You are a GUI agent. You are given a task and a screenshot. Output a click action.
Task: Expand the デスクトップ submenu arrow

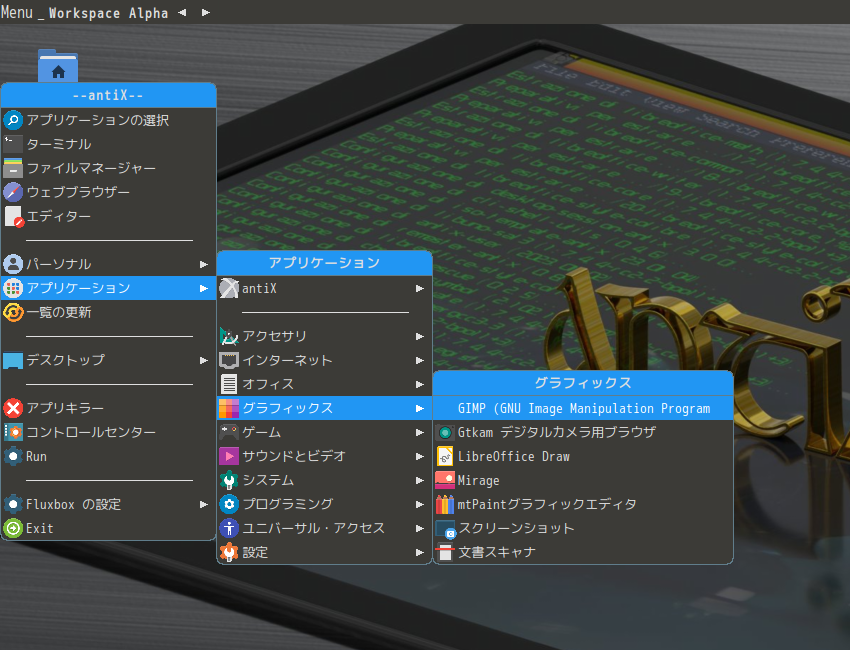pyautogui.click(x=204, y=361)
